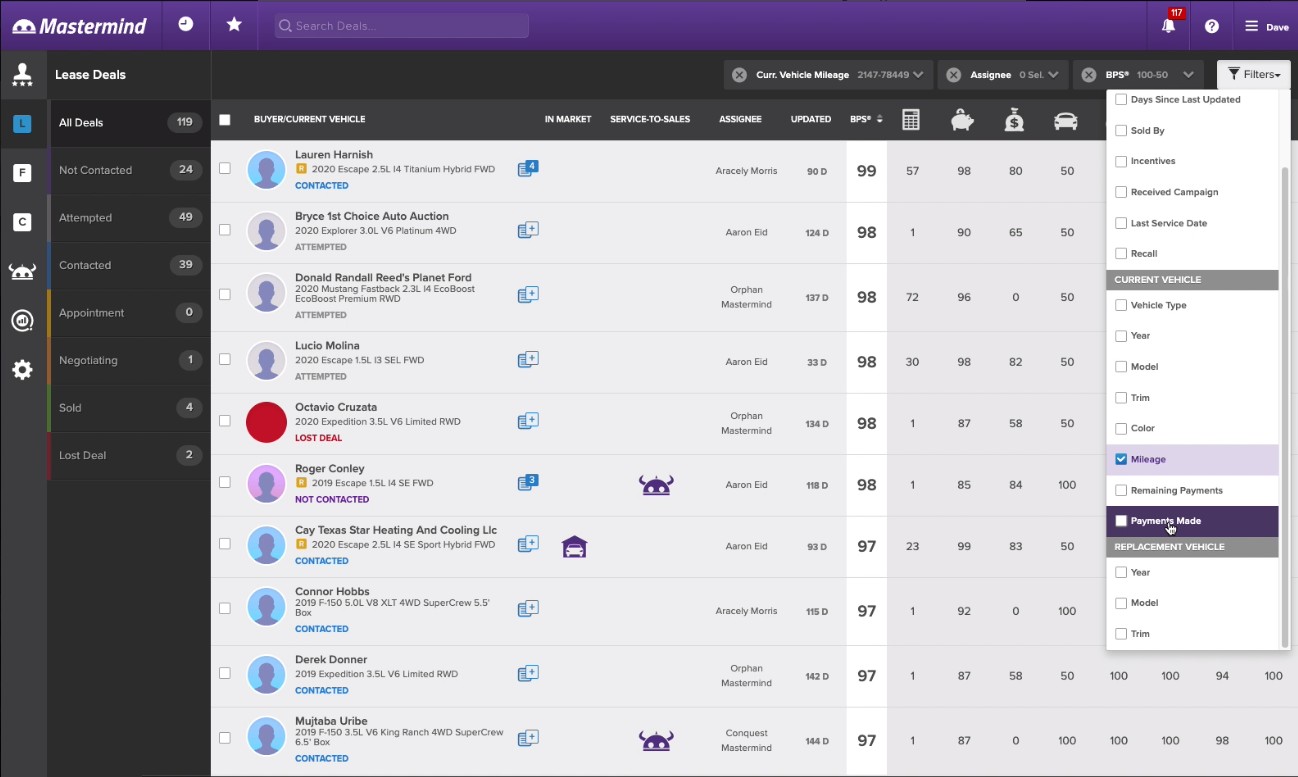Remove the BPS filter chip
Image resolution: width=1298 pixels, height=777 pixels.
[x=1089, y=75]
